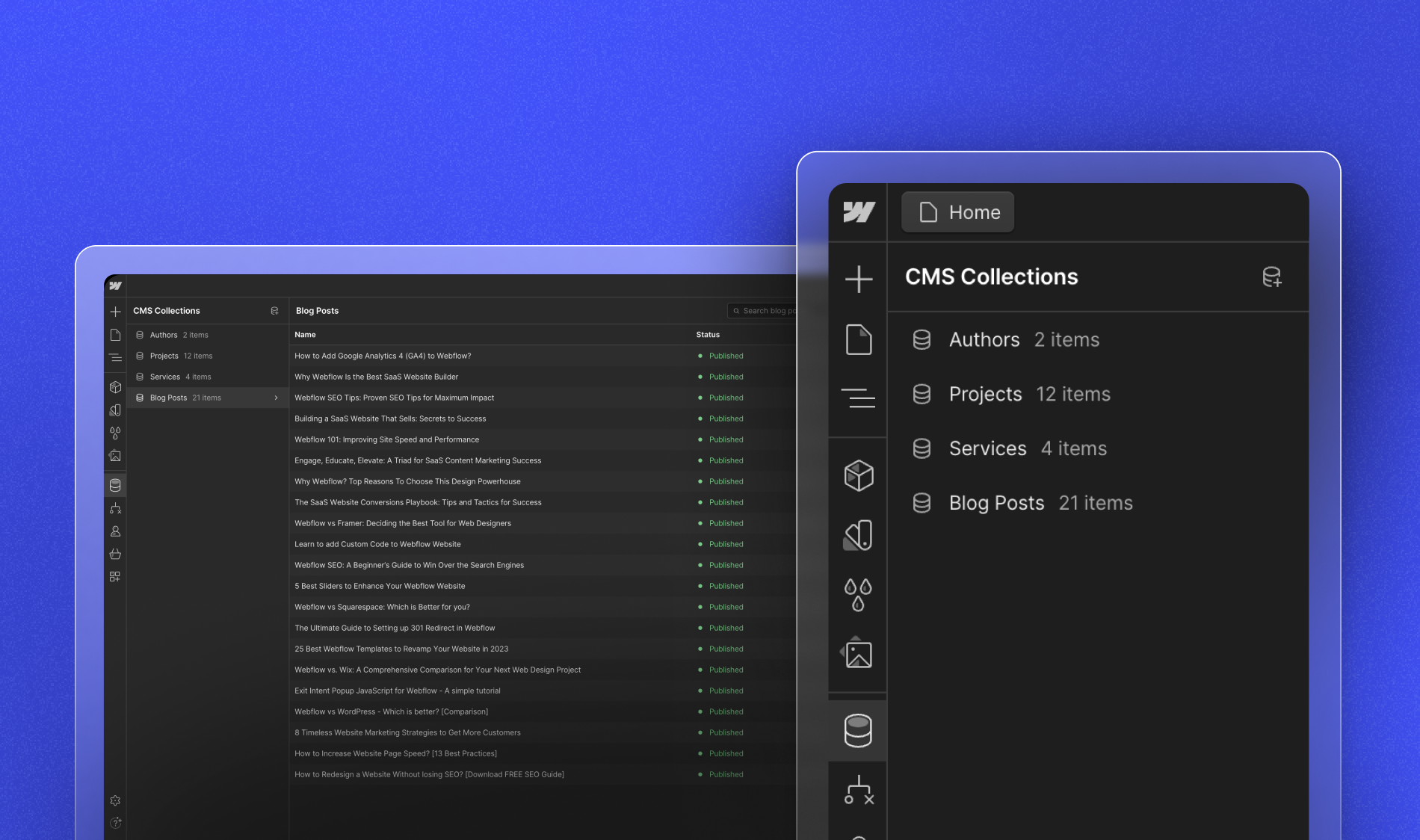Select Services collection in the small window
This screenshot has height=840, width=1420.
[x=208, y=377]
